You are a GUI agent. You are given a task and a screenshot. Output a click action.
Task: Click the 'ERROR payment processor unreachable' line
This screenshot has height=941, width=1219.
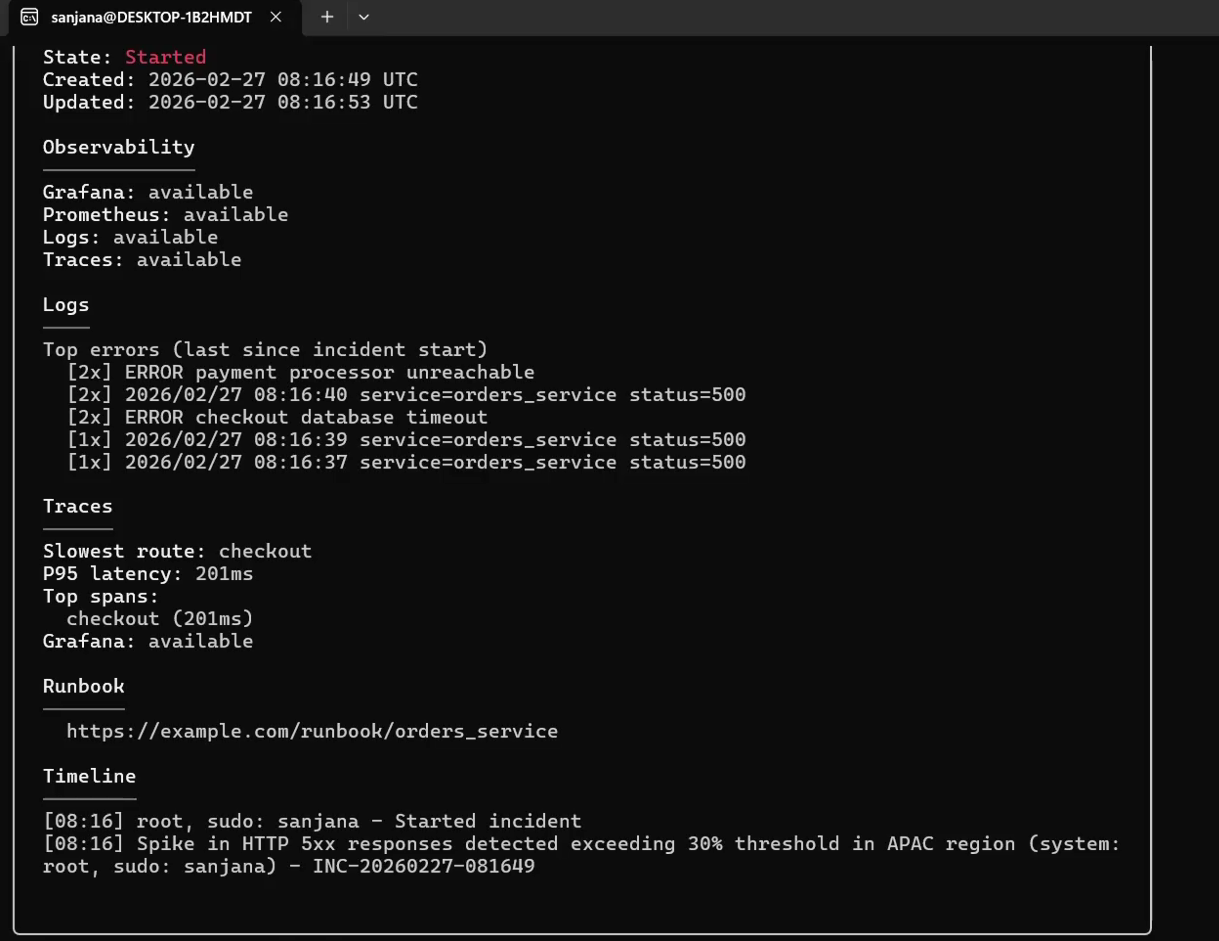click(301, 372)
